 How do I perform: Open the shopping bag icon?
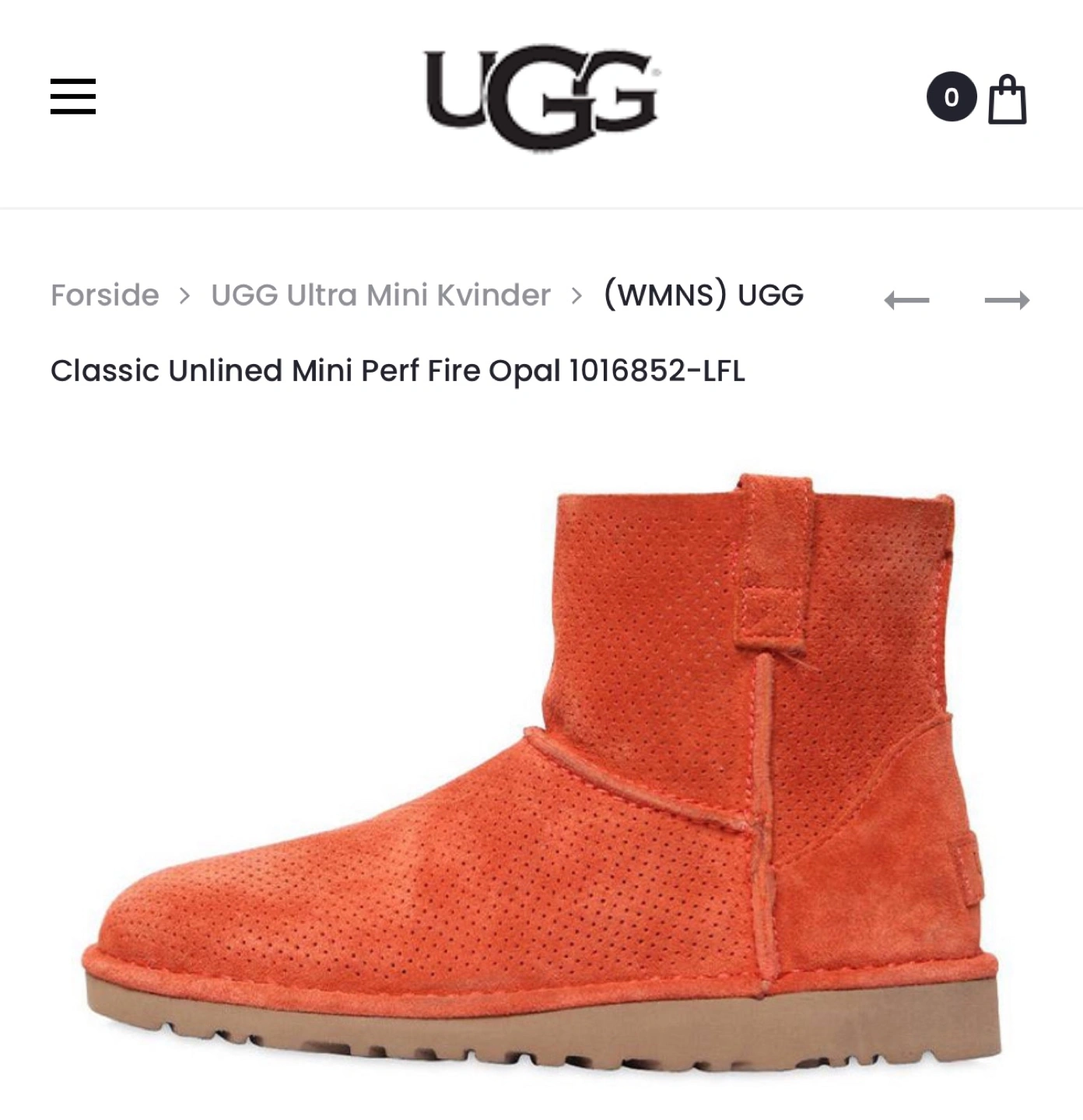(x=1008, y=99)
